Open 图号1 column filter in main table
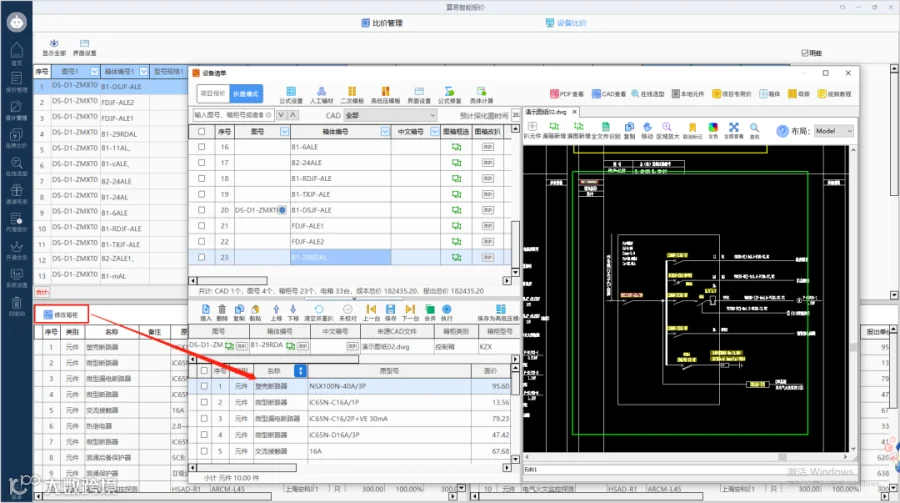Image resolution: width=900 pixels, height=503 pixels. [x=94, y=71]
